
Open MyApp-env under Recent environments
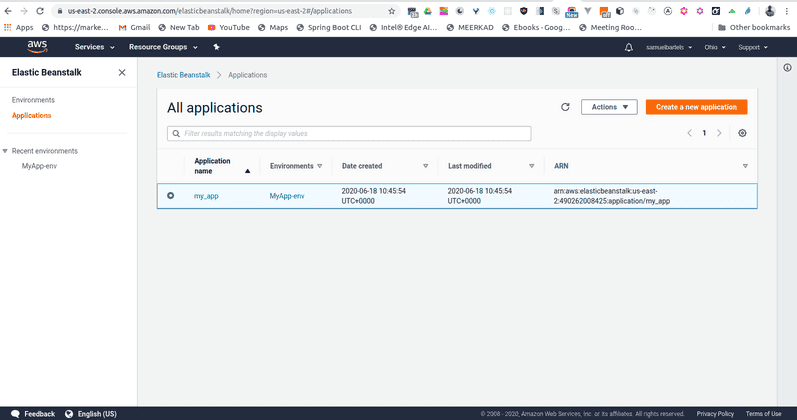point(39,166)
